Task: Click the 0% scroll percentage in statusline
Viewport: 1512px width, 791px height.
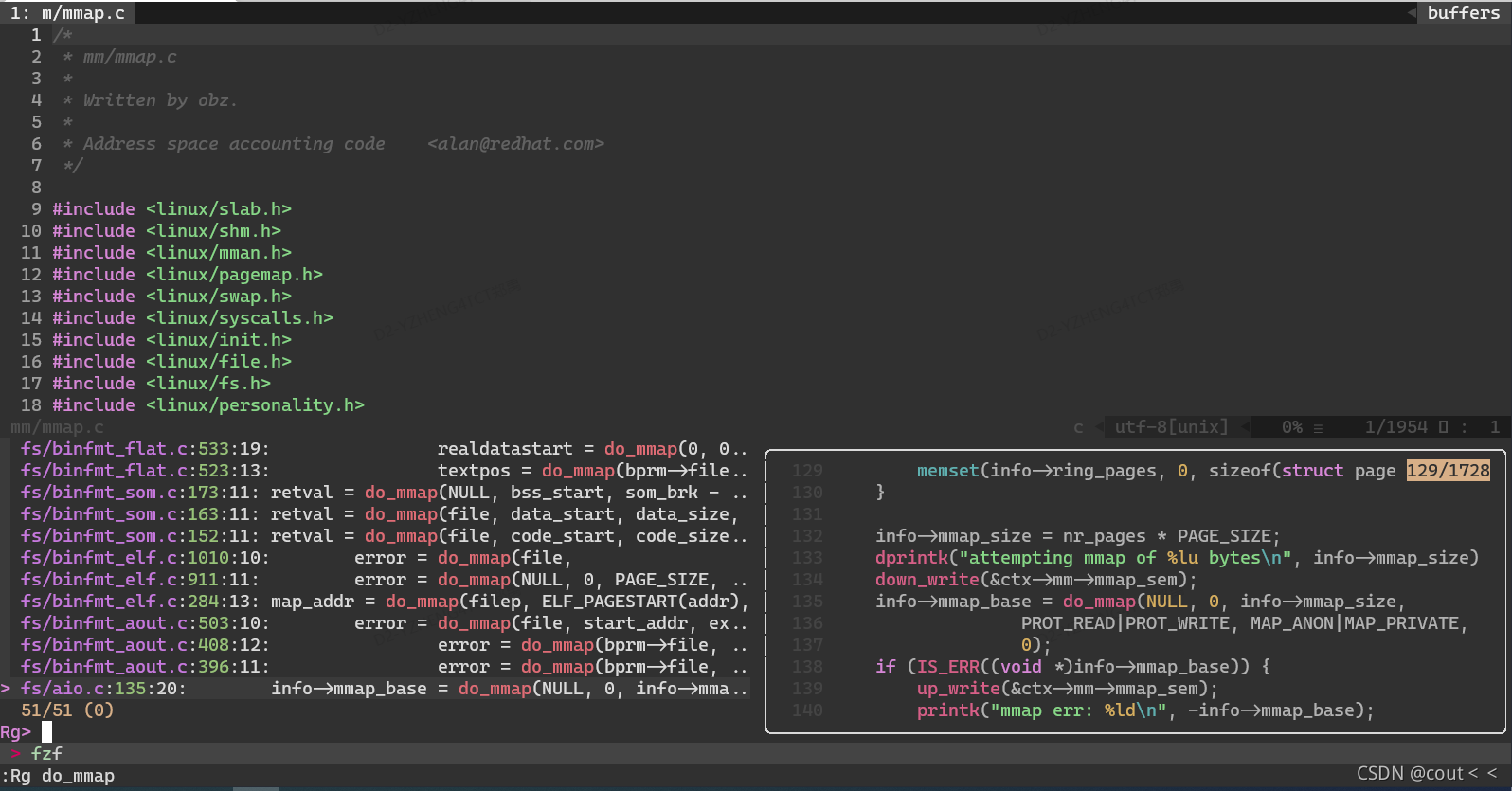Action: (1292, 427)
